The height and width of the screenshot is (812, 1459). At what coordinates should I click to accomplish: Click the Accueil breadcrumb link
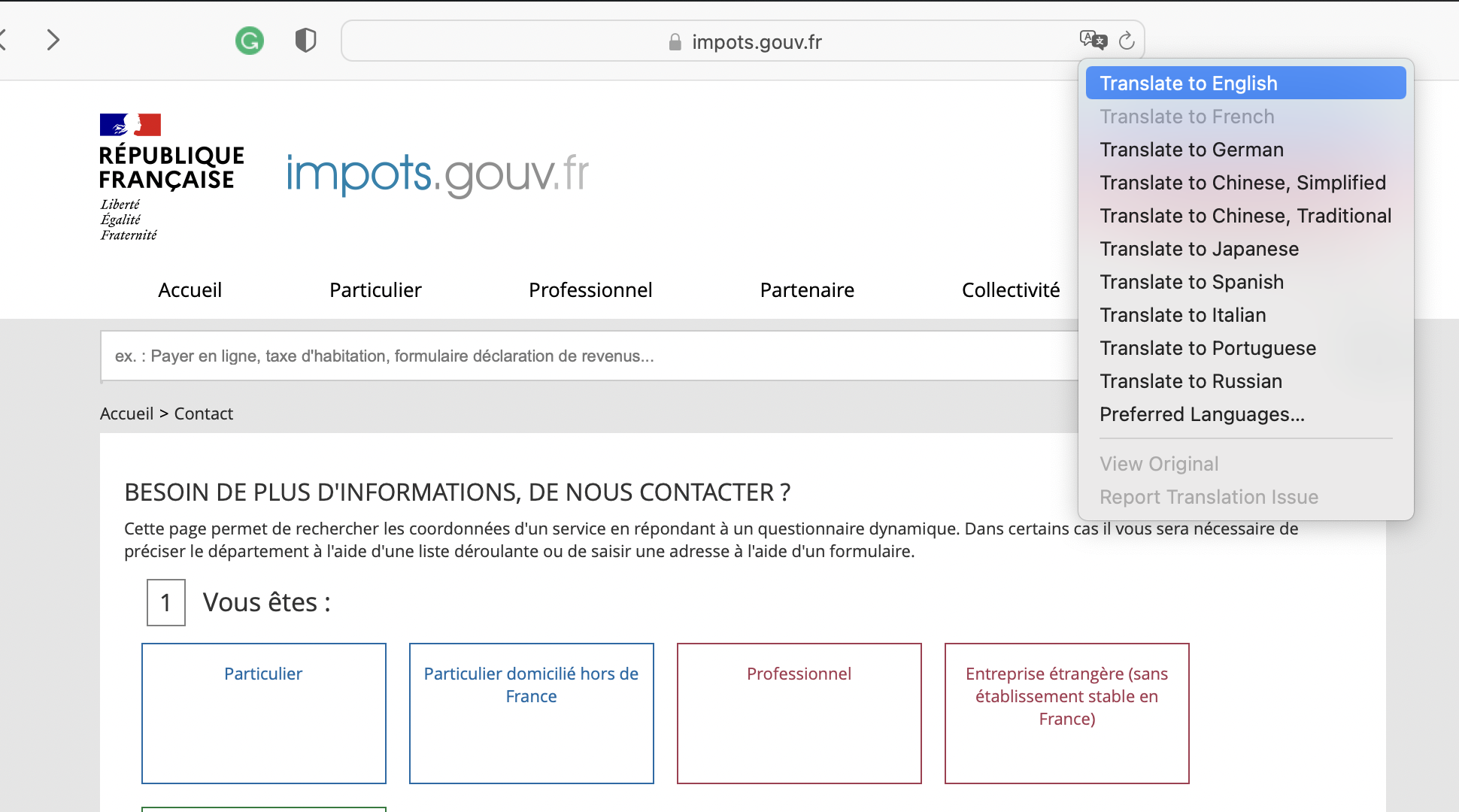pyautogui.click(x=126, y=414)
